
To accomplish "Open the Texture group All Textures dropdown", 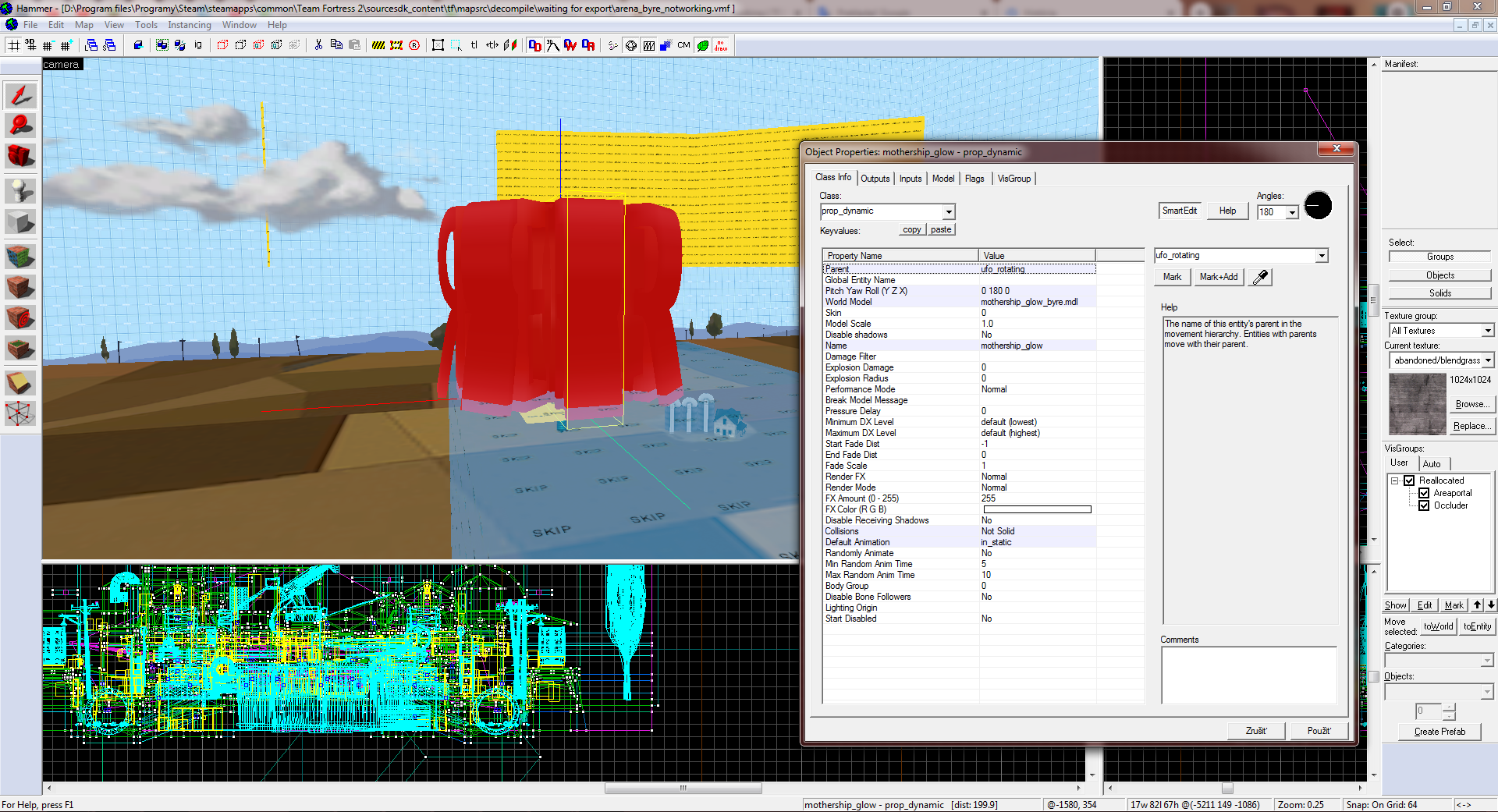I will point(1488,331).
